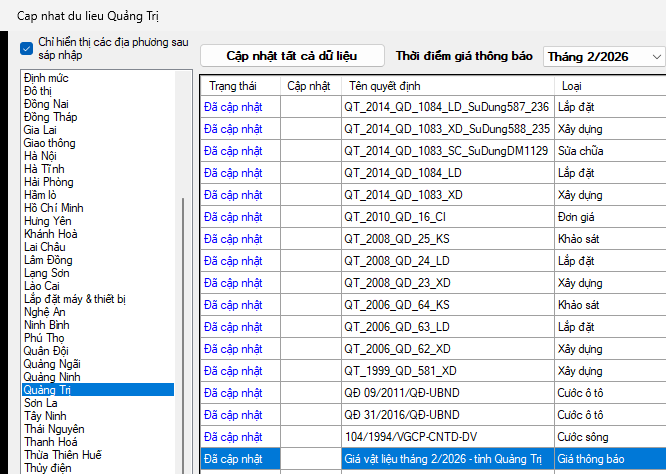Screen dimensions: 666x474
Task: Click the 'Cập nhật' column header
Action: pyautogui.click(x=308, y=86)
